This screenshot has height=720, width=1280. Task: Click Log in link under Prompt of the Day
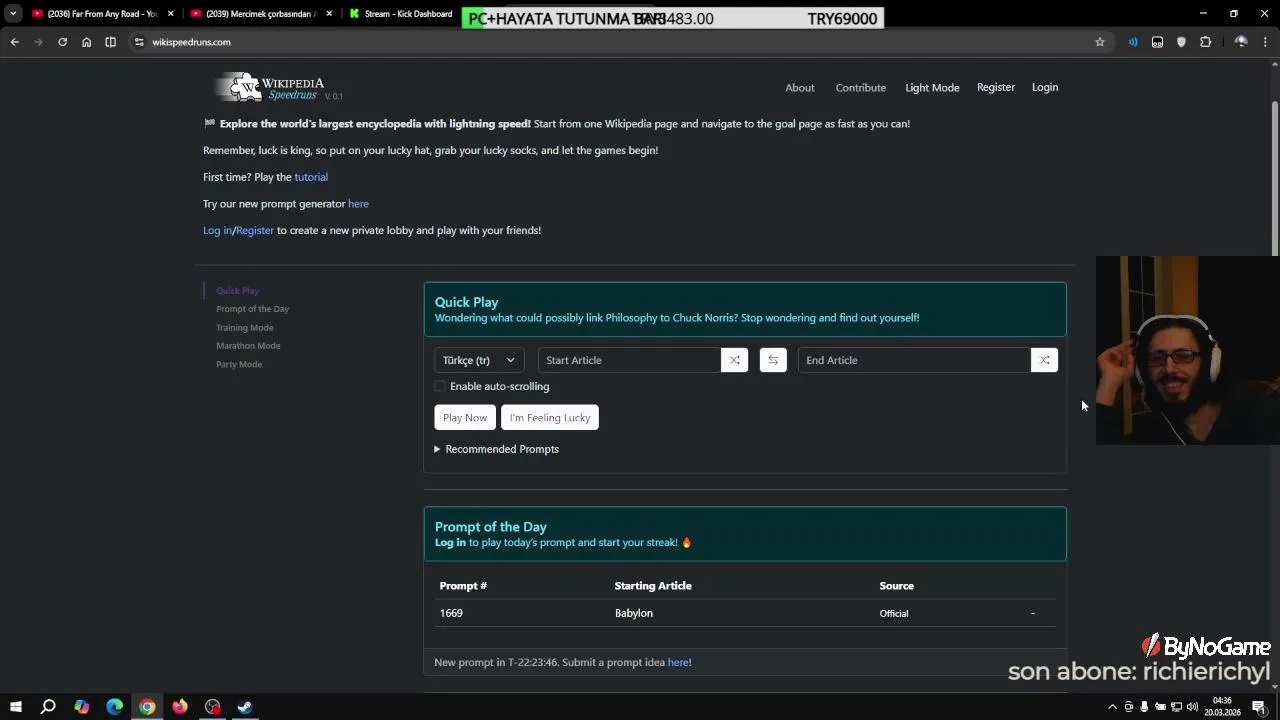tap(450, 542)
